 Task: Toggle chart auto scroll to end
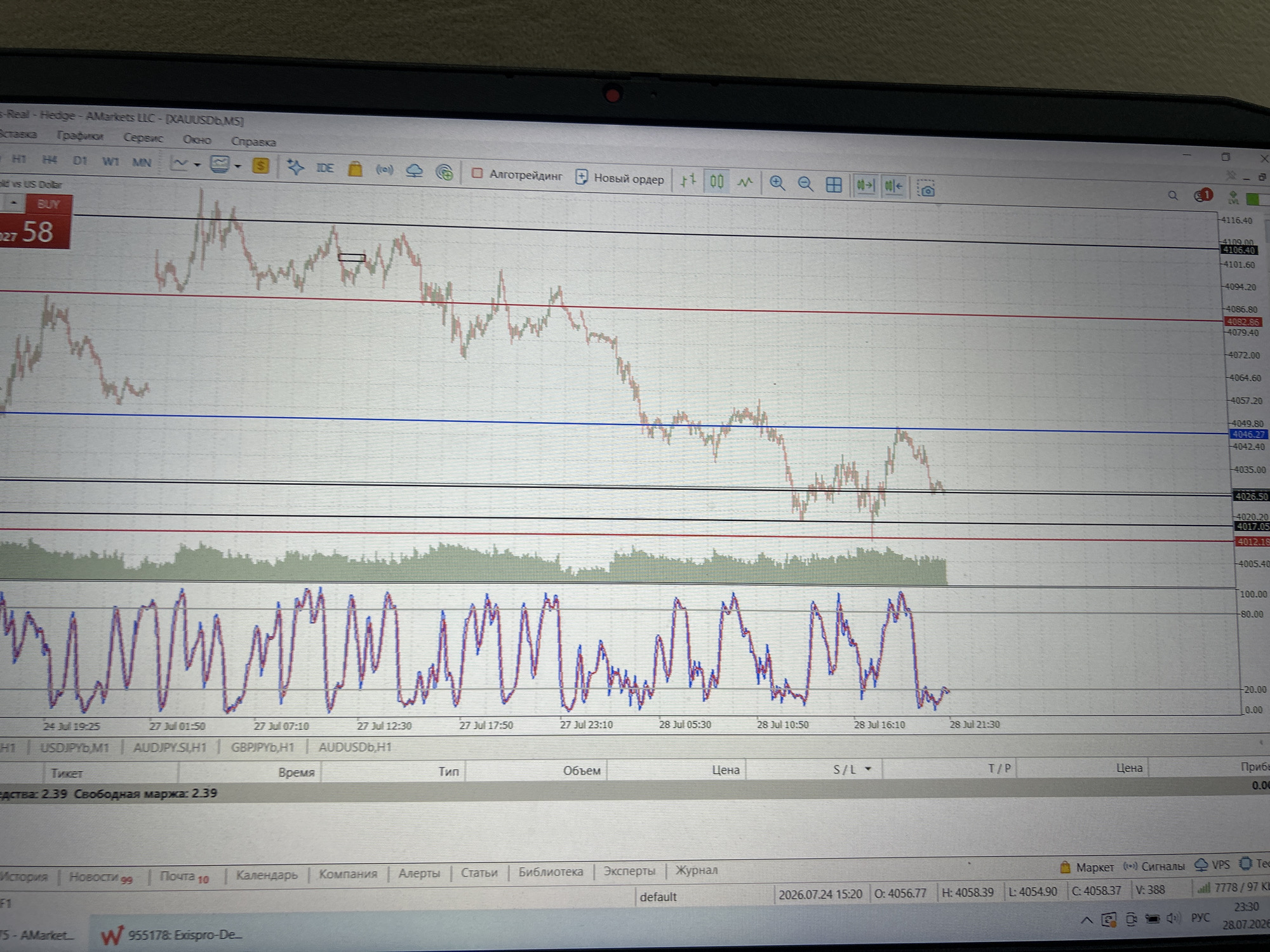pyautogui.click(x=865, y=186)
